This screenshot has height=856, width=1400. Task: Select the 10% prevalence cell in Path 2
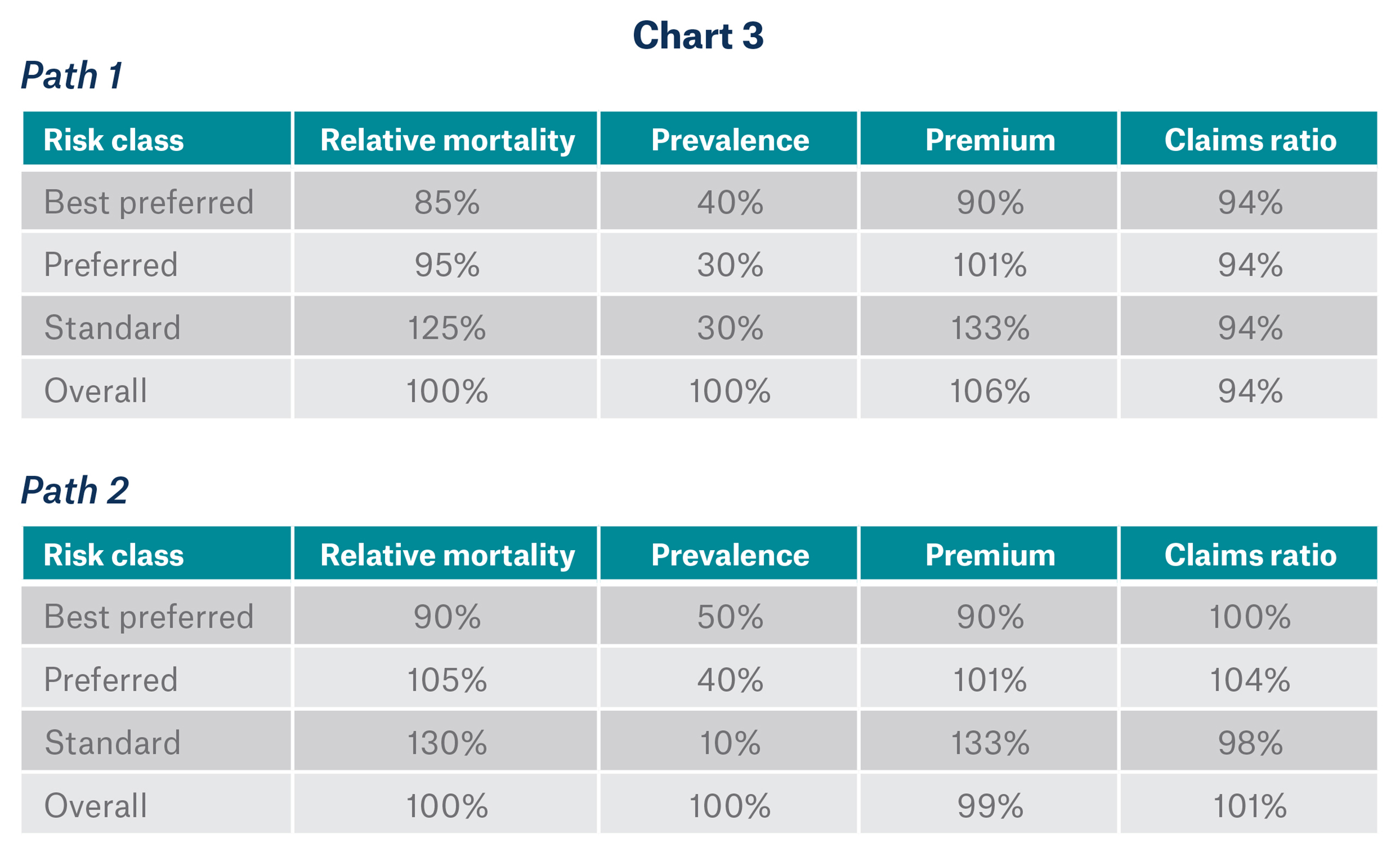click(730, 742)
